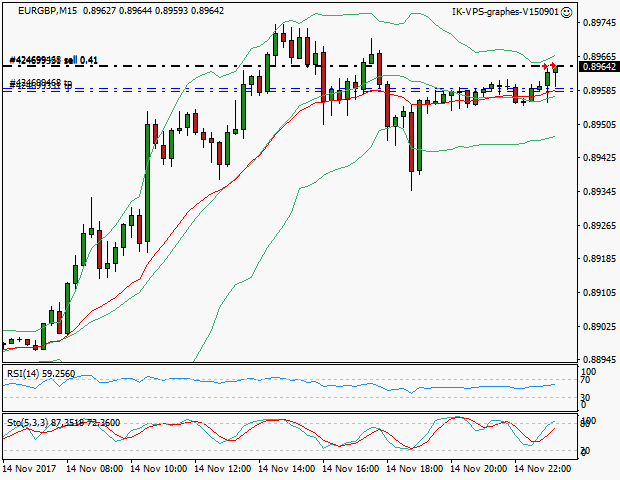The width and height of the screenshot is (620, 480).
Task: Click the 0.89105 price scale value
Action: point(599,293)
